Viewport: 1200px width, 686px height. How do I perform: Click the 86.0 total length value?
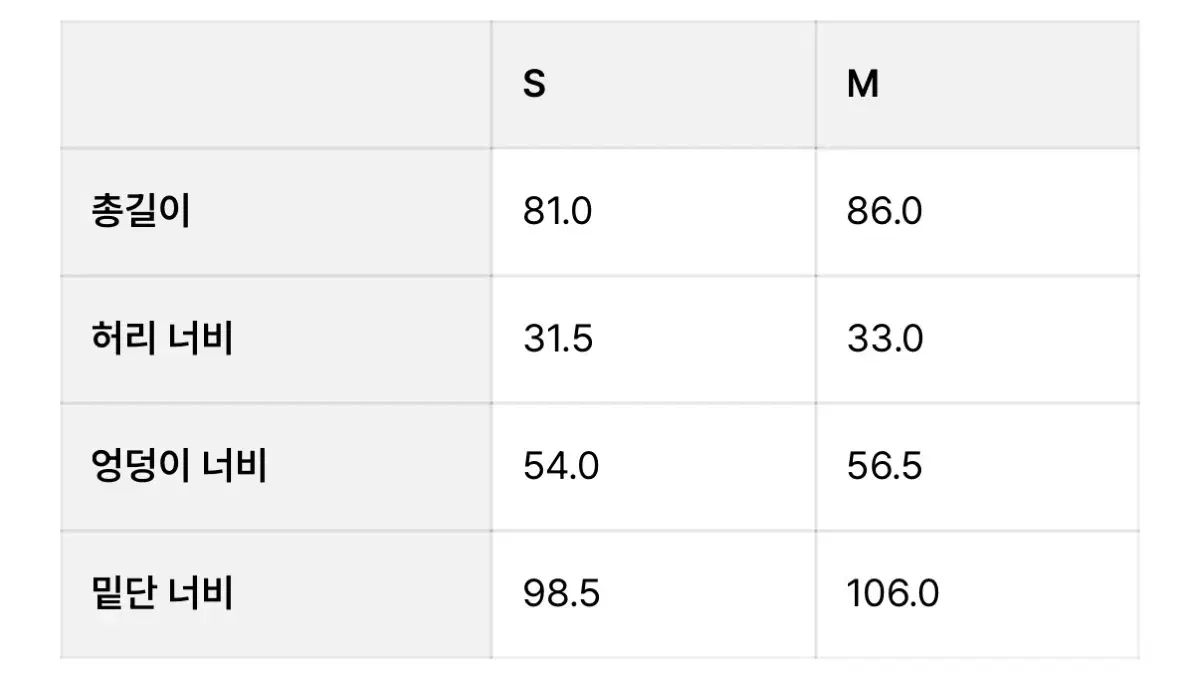(884, 212)
